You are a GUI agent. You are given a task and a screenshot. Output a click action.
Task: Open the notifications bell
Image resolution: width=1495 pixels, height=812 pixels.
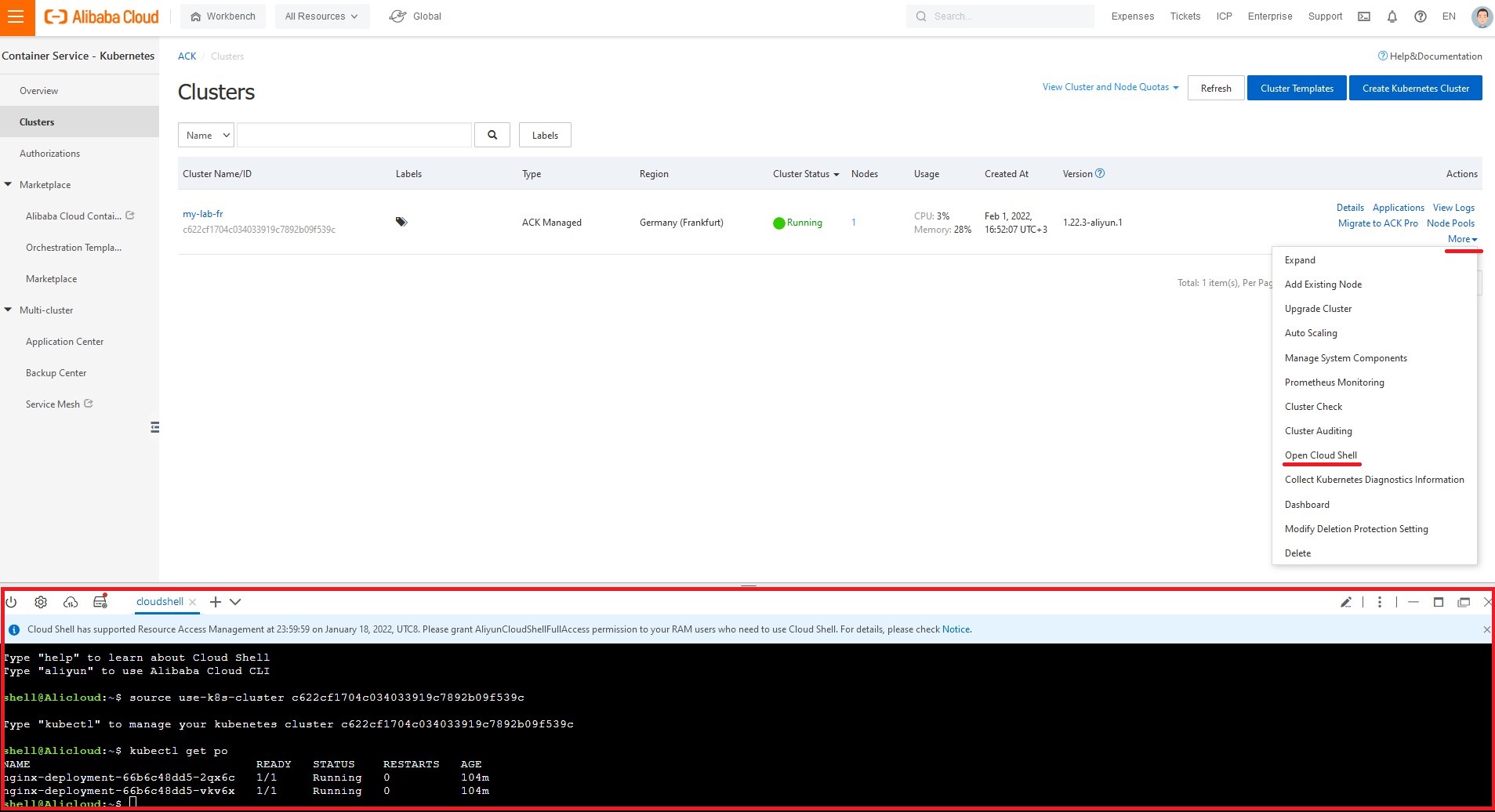click(1392, 16)
